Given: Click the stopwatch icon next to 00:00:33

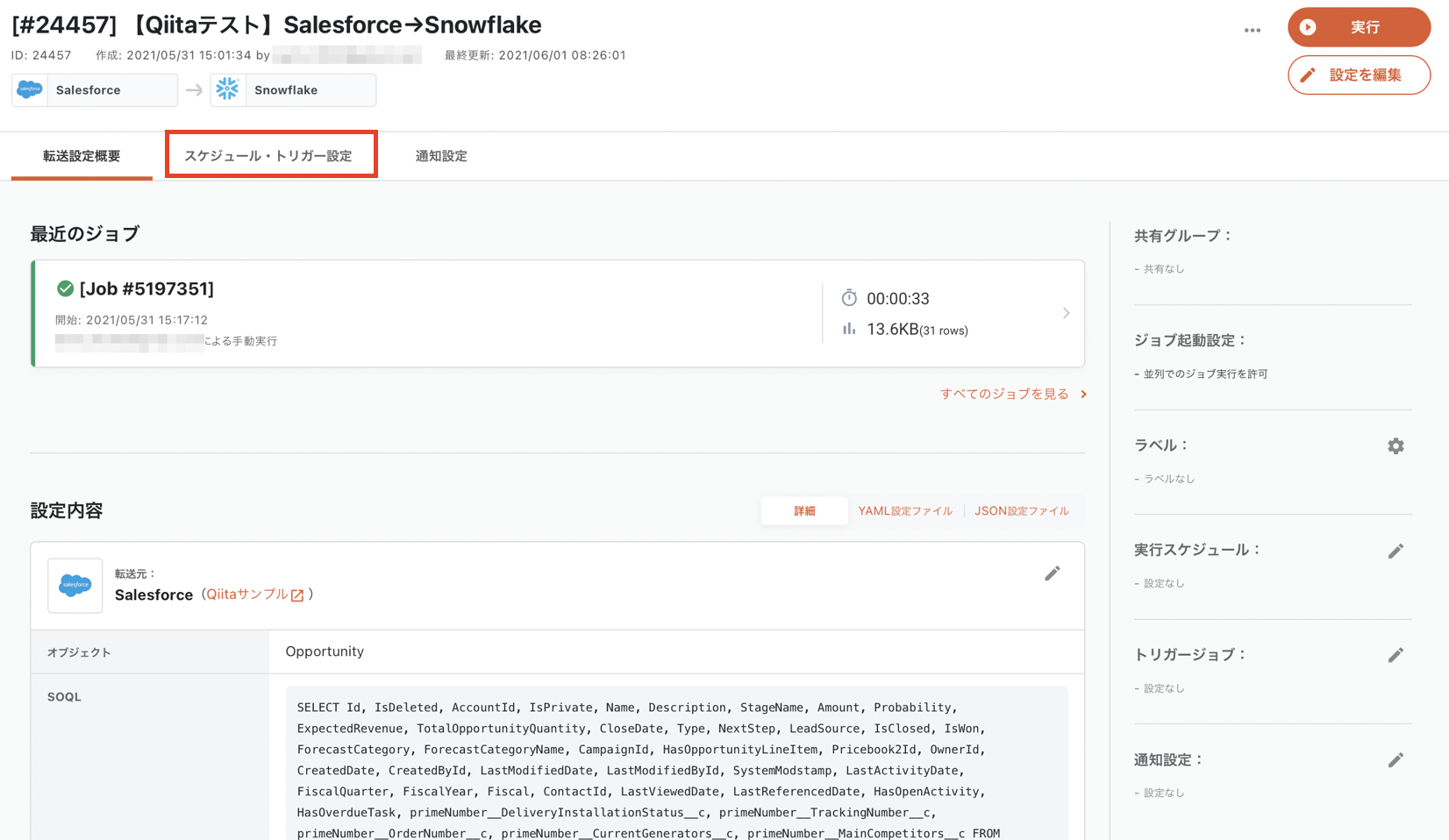Looking at the screenshot, I should click(849, 298).
